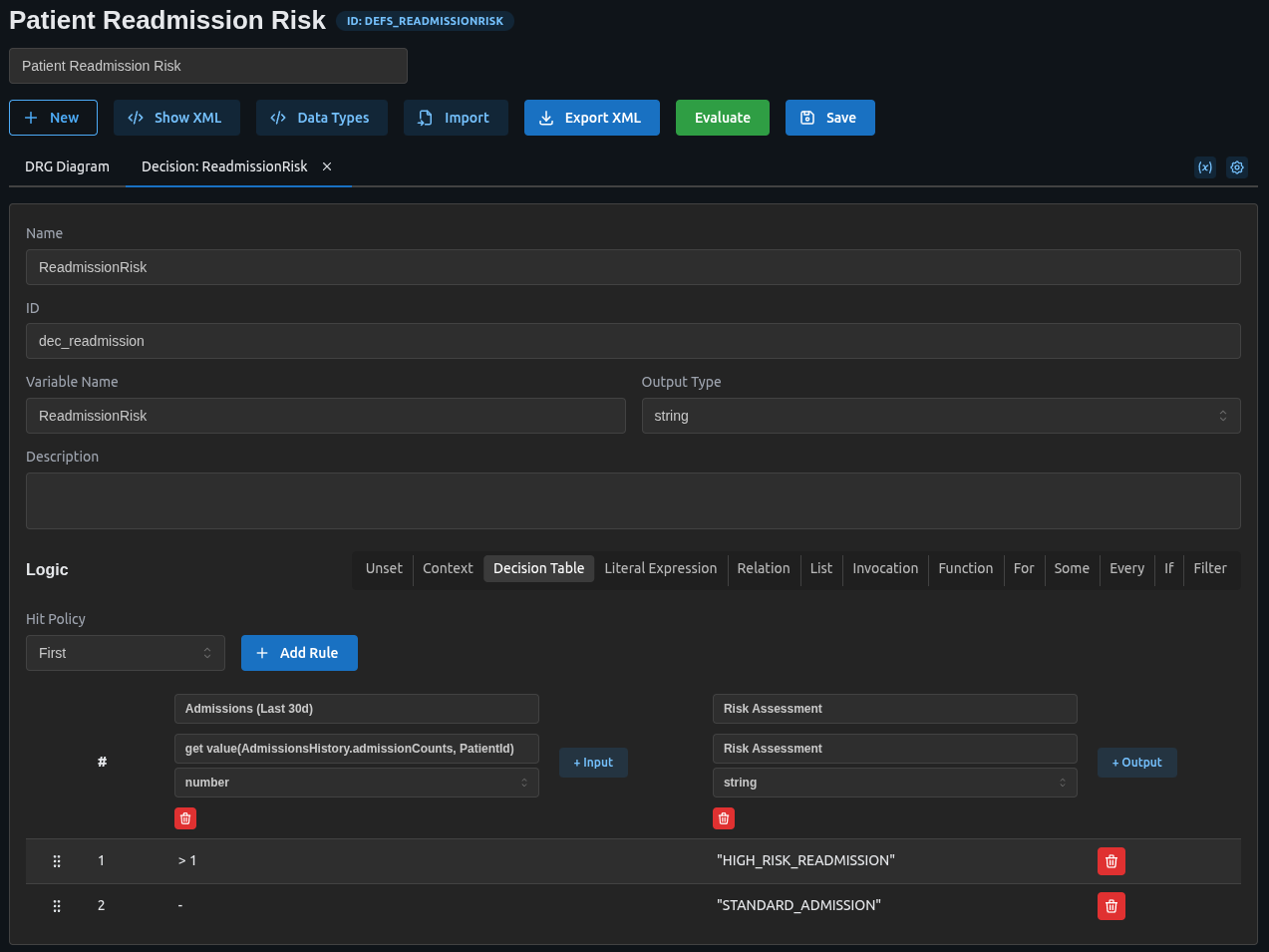Expand the Hit Policy dropdown
1269x952 pixels.
pyautogui.click(x=125, y=653)
